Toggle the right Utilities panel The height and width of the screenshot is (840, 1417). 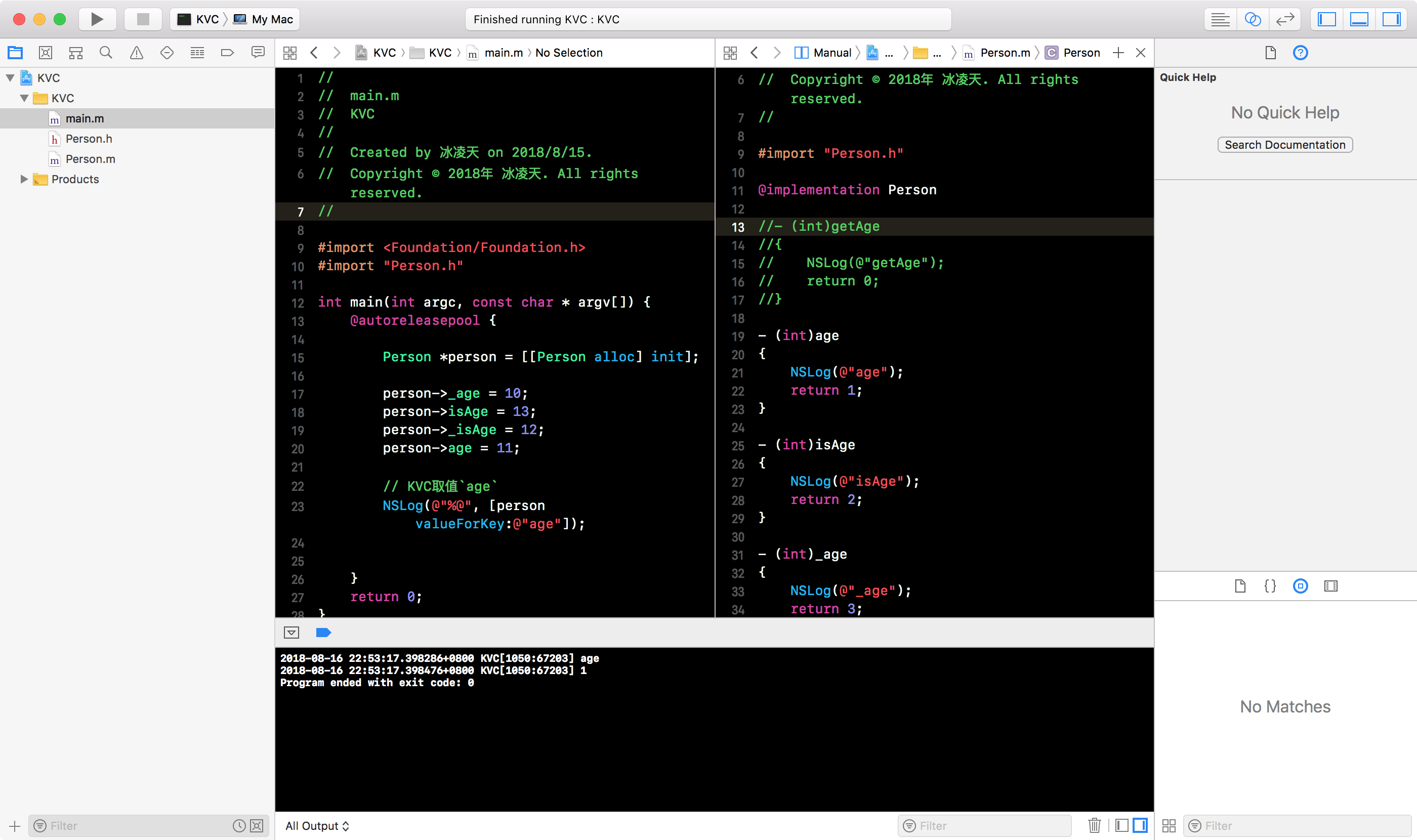(x=1391, y=19)
